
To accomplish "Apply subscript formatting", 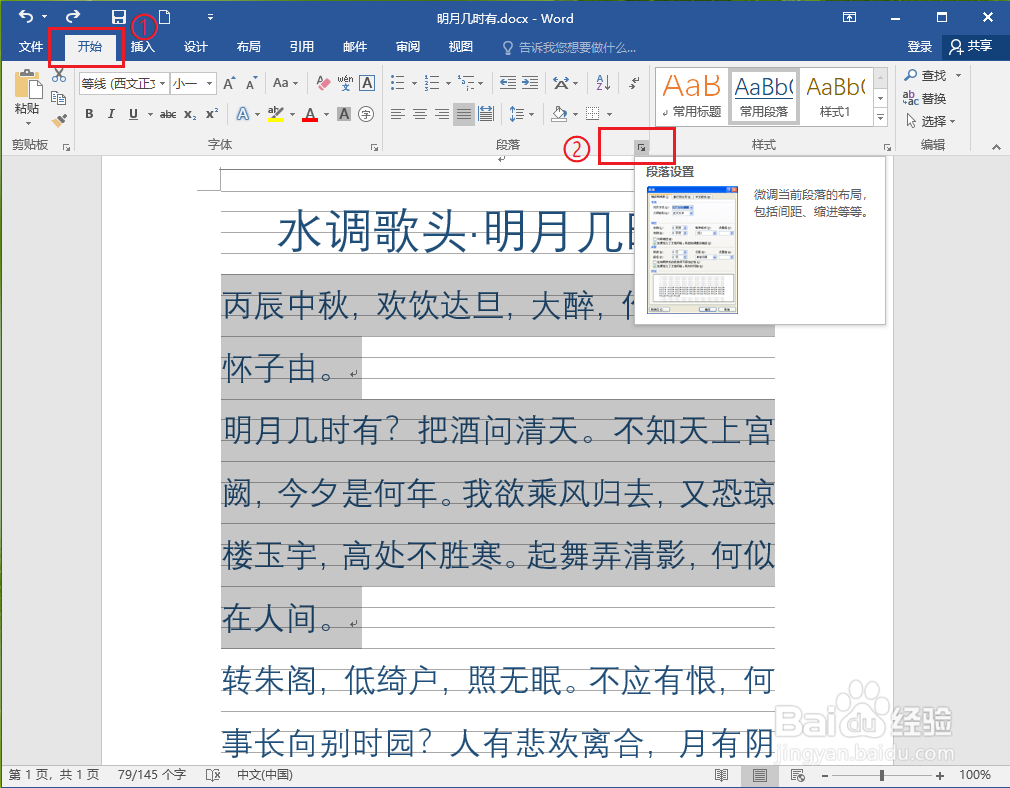I will 189,115.
